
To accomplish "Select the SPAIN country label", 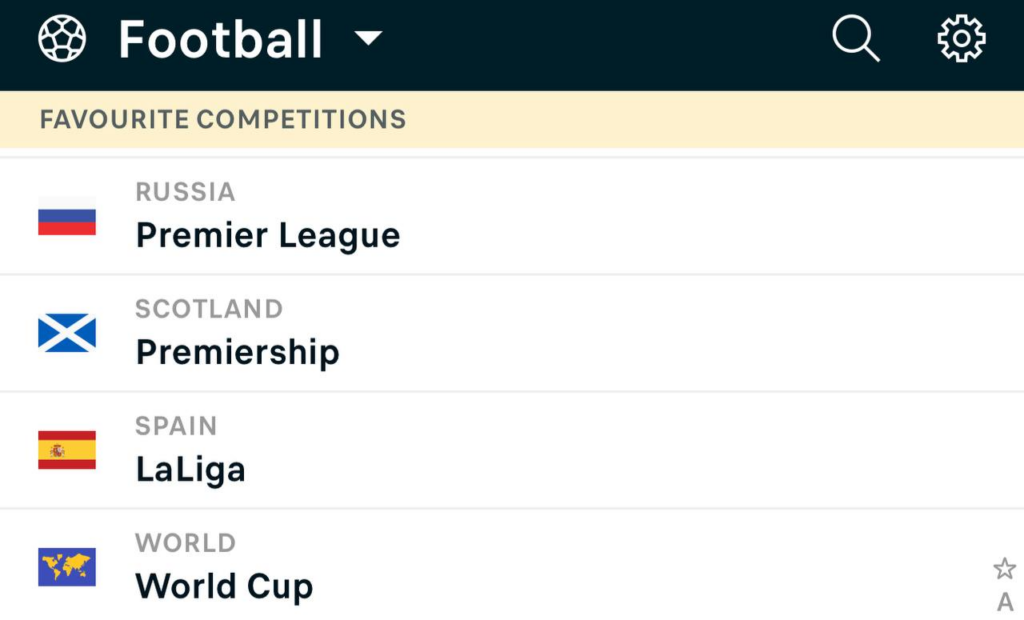I will [x=176, y=426].
